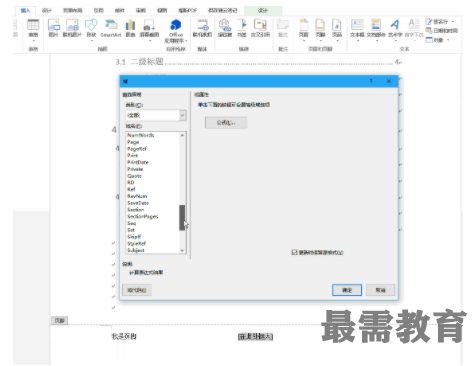Click the Field Codes button
Image resolution: width=473 pixels, height=366 pixels.
pos(137,290)
